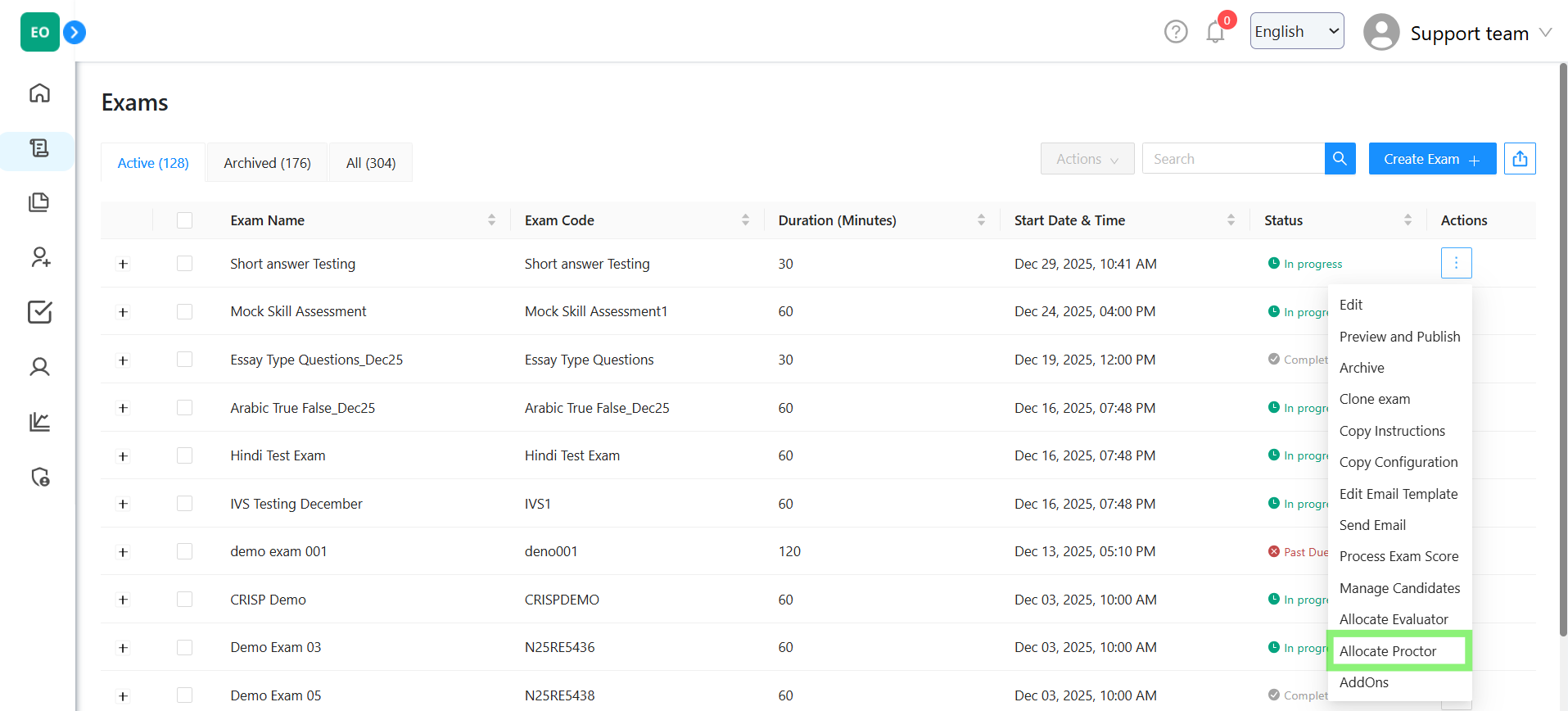Open the Support team account menu
The image size is (1568, 711).
[x=1457, y=33]
